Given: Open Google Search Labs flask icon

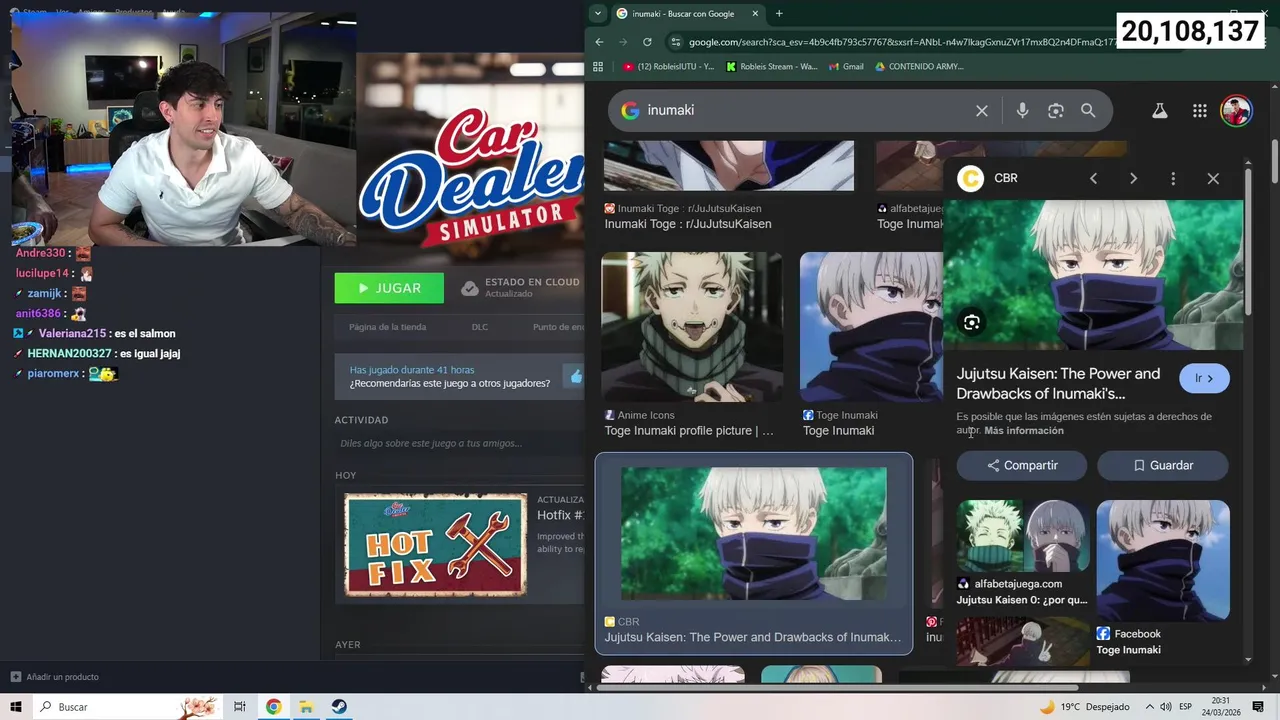Looking at the screenshot, I should point(1159,110).
